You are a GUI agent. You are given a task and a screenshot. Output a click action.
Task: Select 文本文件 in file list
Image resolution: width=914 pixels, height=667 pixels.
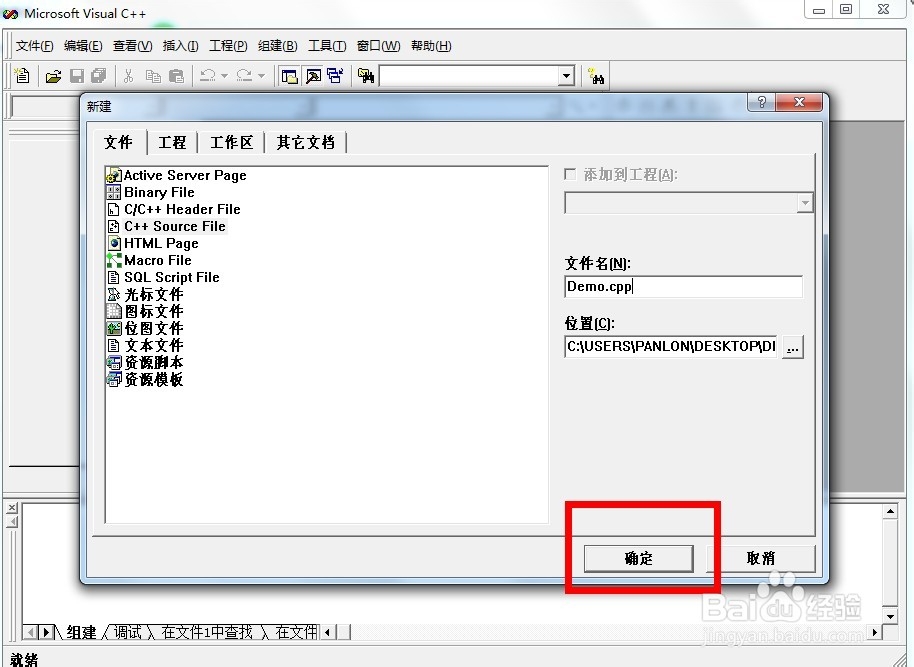(x=145, y=345)
